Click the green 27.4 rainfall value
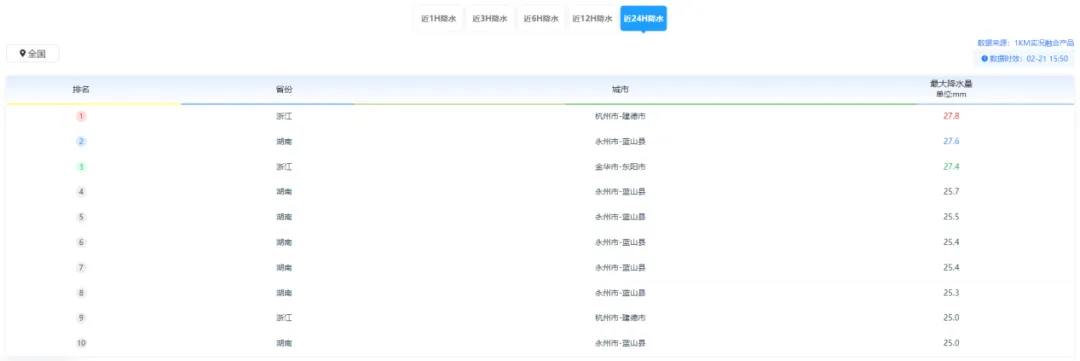 point(951,167)
